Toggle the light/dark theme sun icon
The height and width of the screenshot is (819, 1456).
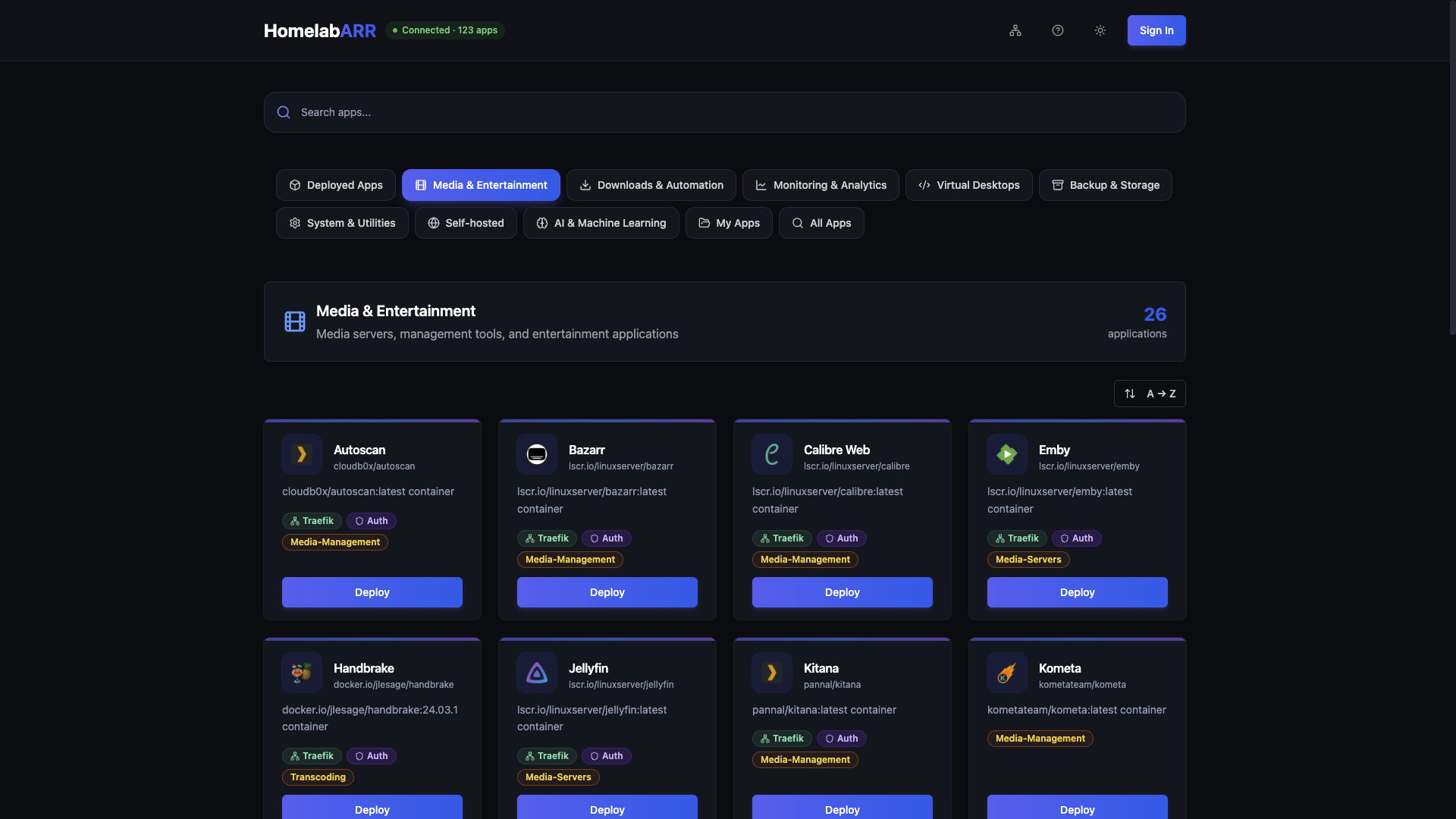pos(1100,30)
